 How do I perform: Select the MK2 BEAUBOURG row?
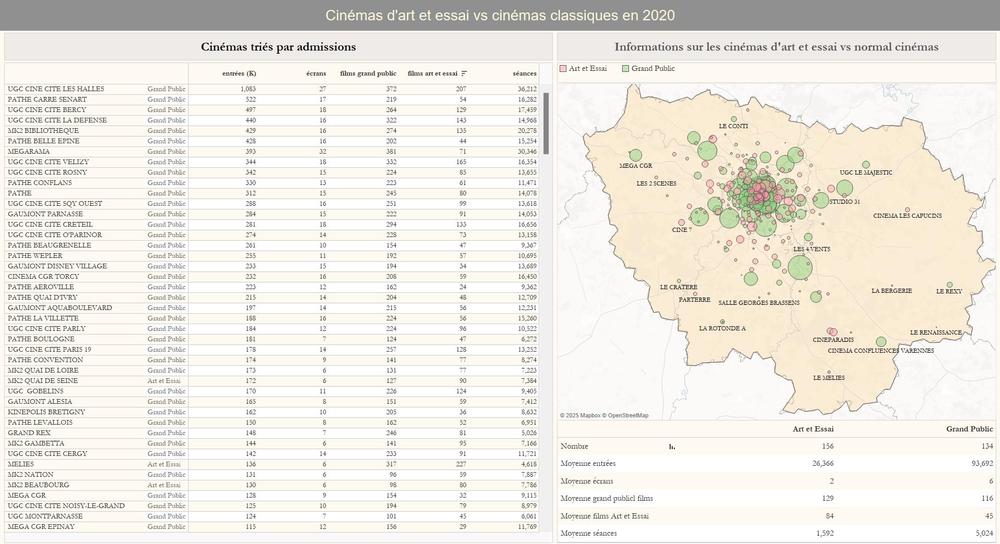tap(272, 485)
